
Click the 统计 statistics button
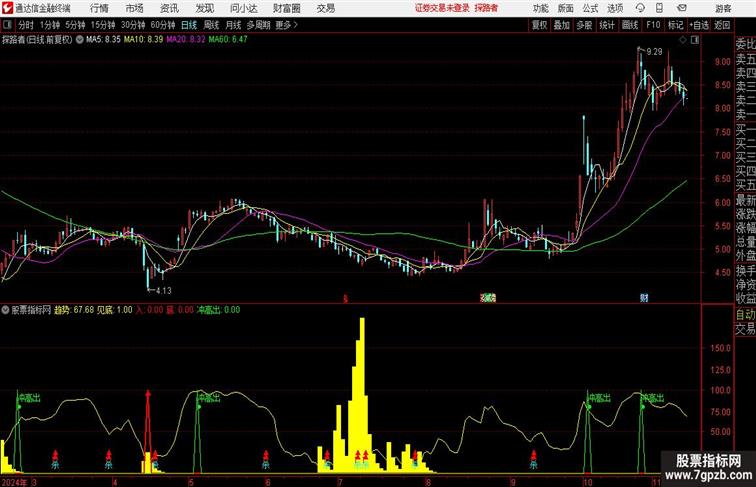click(607, 25)
